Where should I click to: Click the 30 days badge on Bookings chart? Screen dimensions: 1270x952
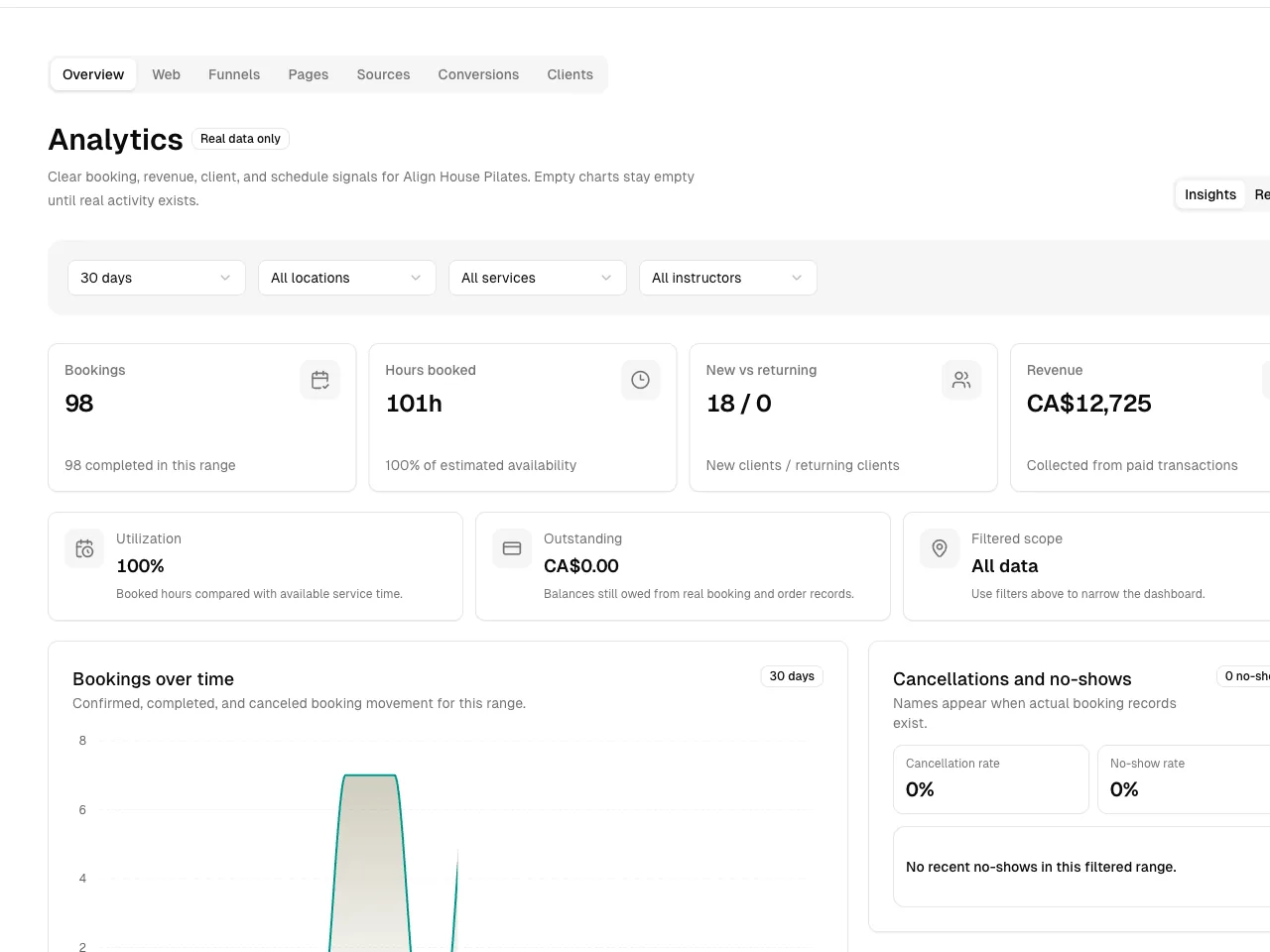click(x=792, y=676)
